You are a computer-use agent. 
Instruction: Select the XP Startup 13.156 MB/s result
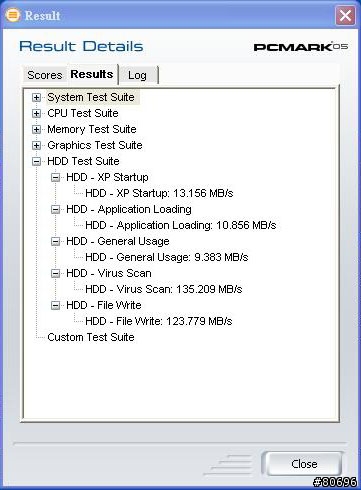tap(159, 193)
